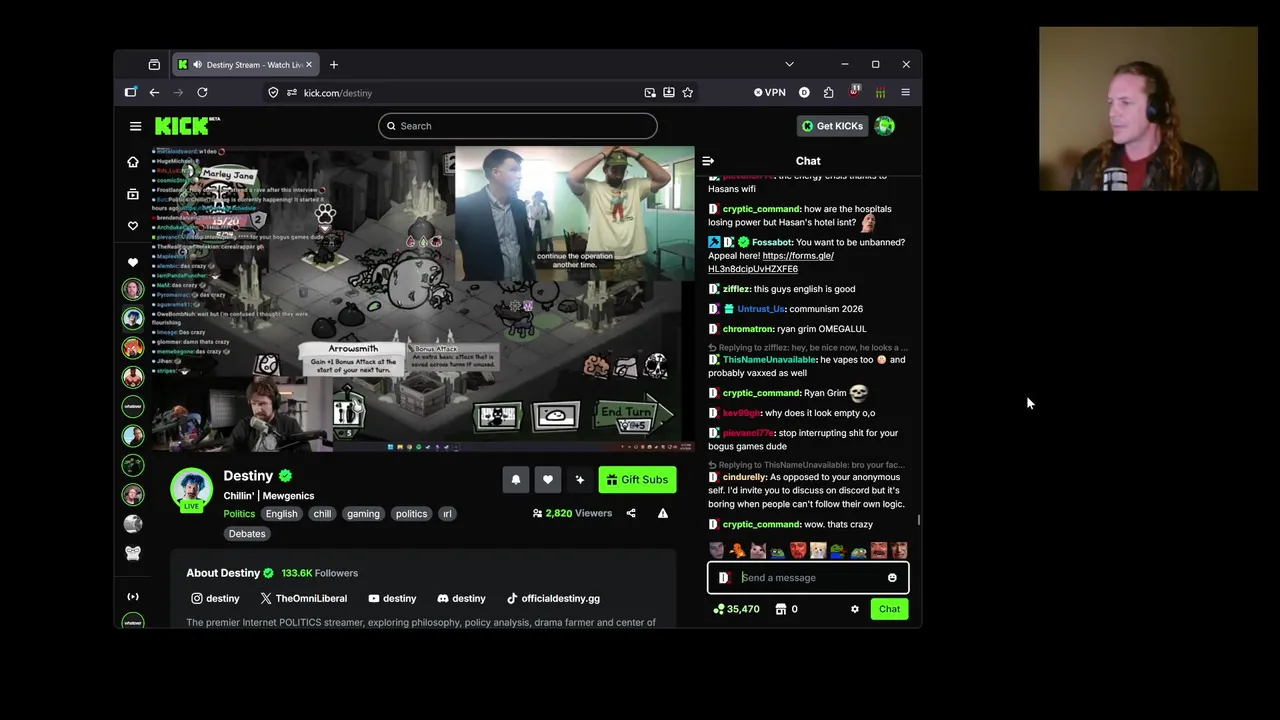Insert the Charmander emote from quick emotes

737,550
